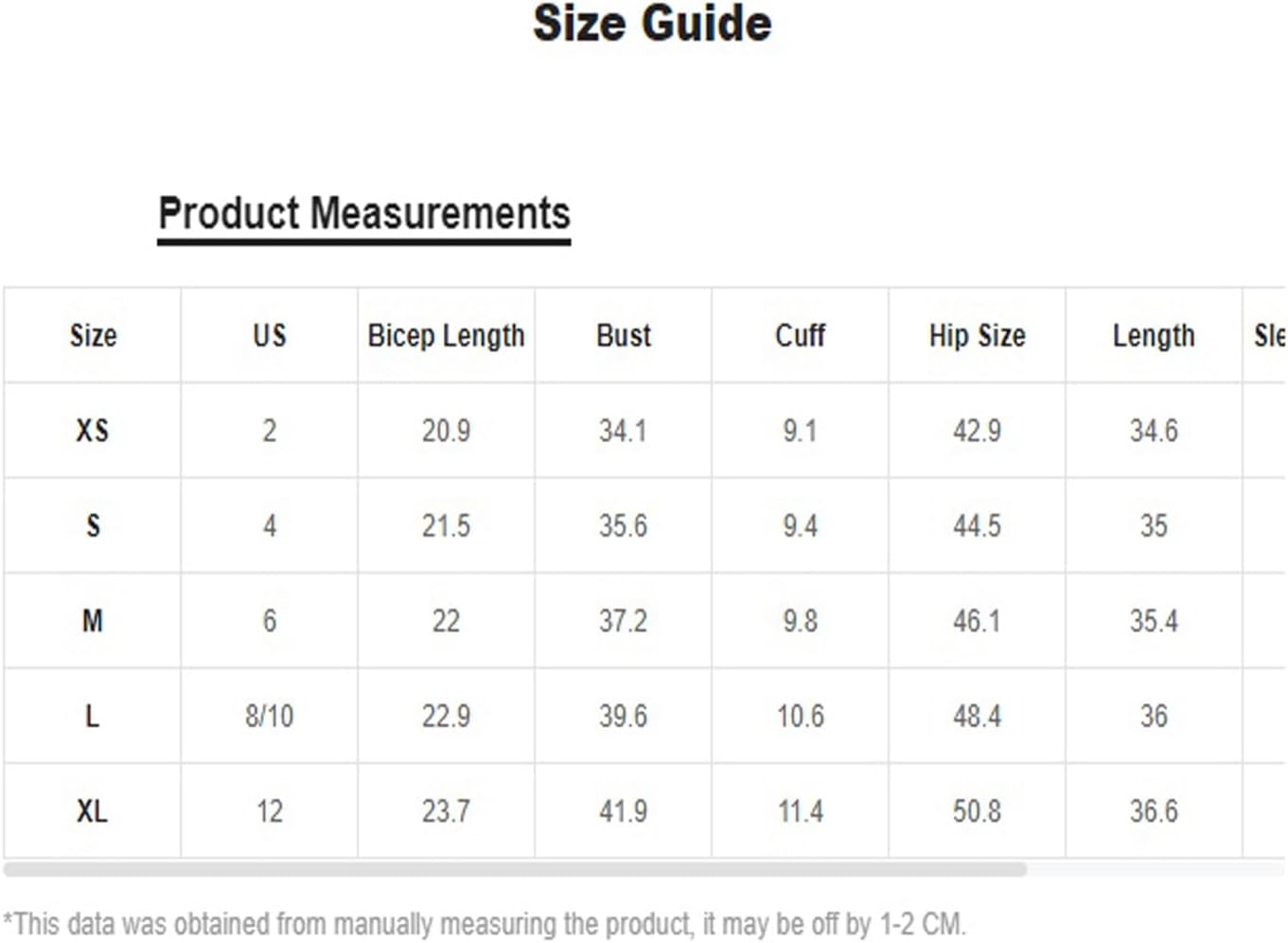The image size is (1288, 943).
Task: Select the S size row label
Action: (x=93, y=525)
